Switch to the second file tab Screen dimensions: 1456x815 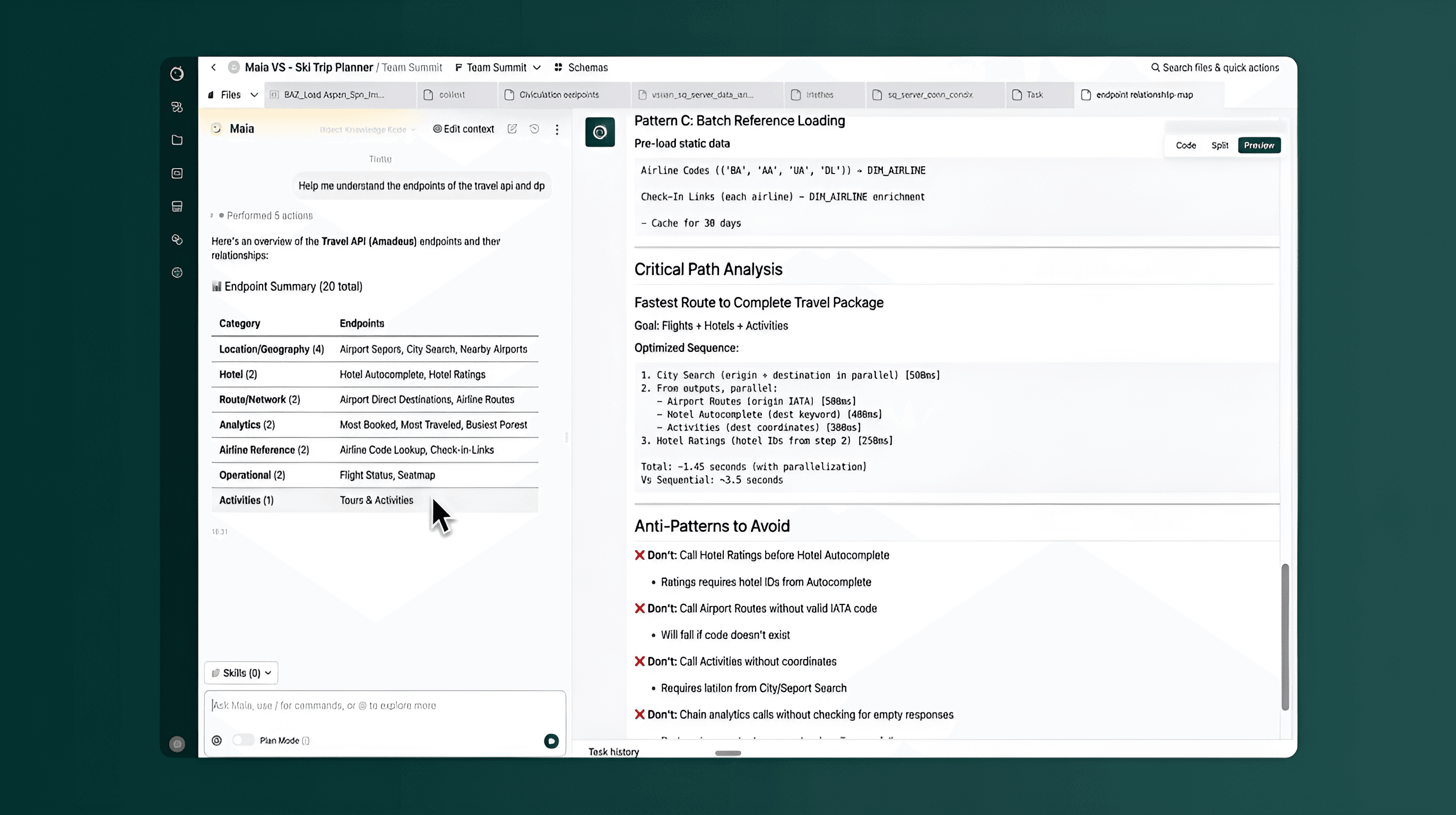point(457,94)
